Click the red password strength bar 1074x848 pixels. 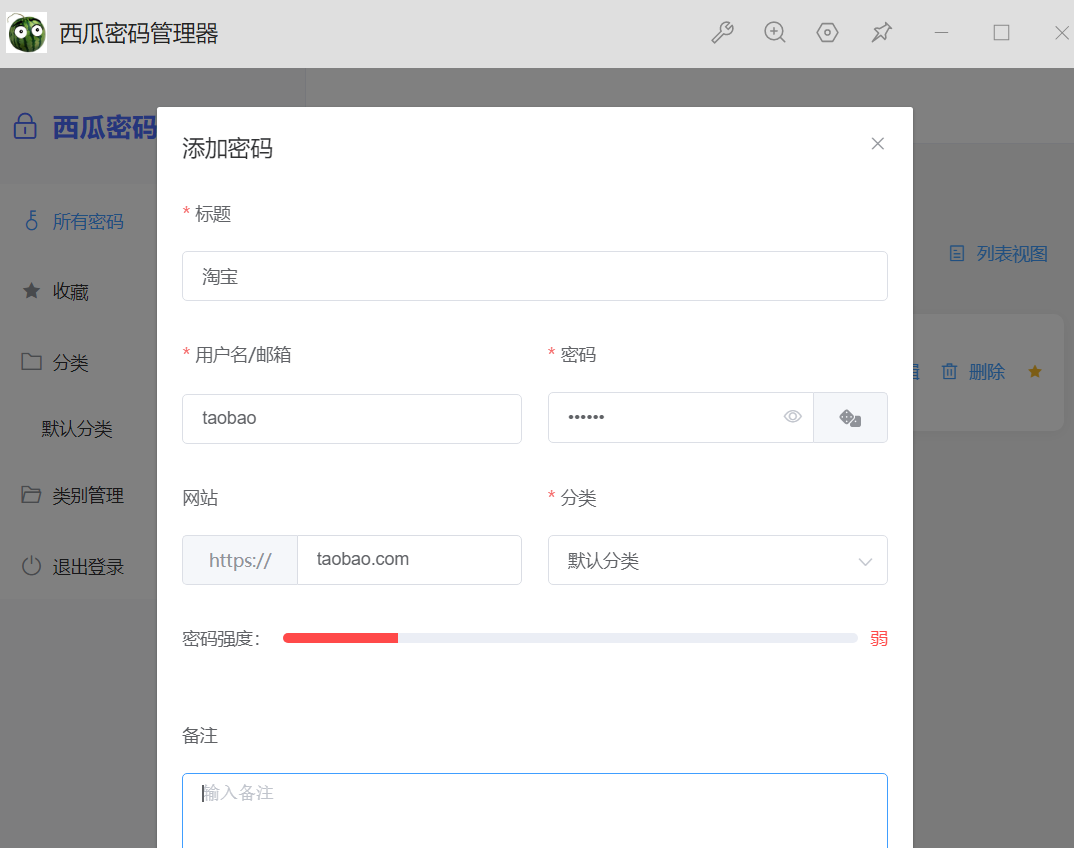point(340,638)
